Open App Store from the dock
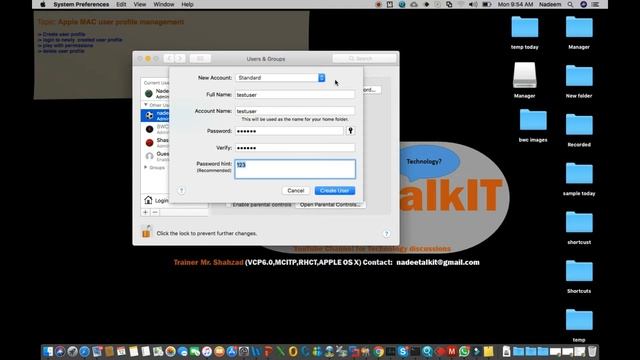This screenshot has height=360, width=640. point(231,351)
